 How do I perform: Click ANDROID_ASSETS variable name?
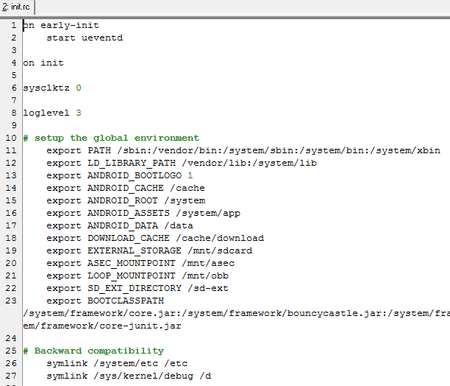[129, 213]
